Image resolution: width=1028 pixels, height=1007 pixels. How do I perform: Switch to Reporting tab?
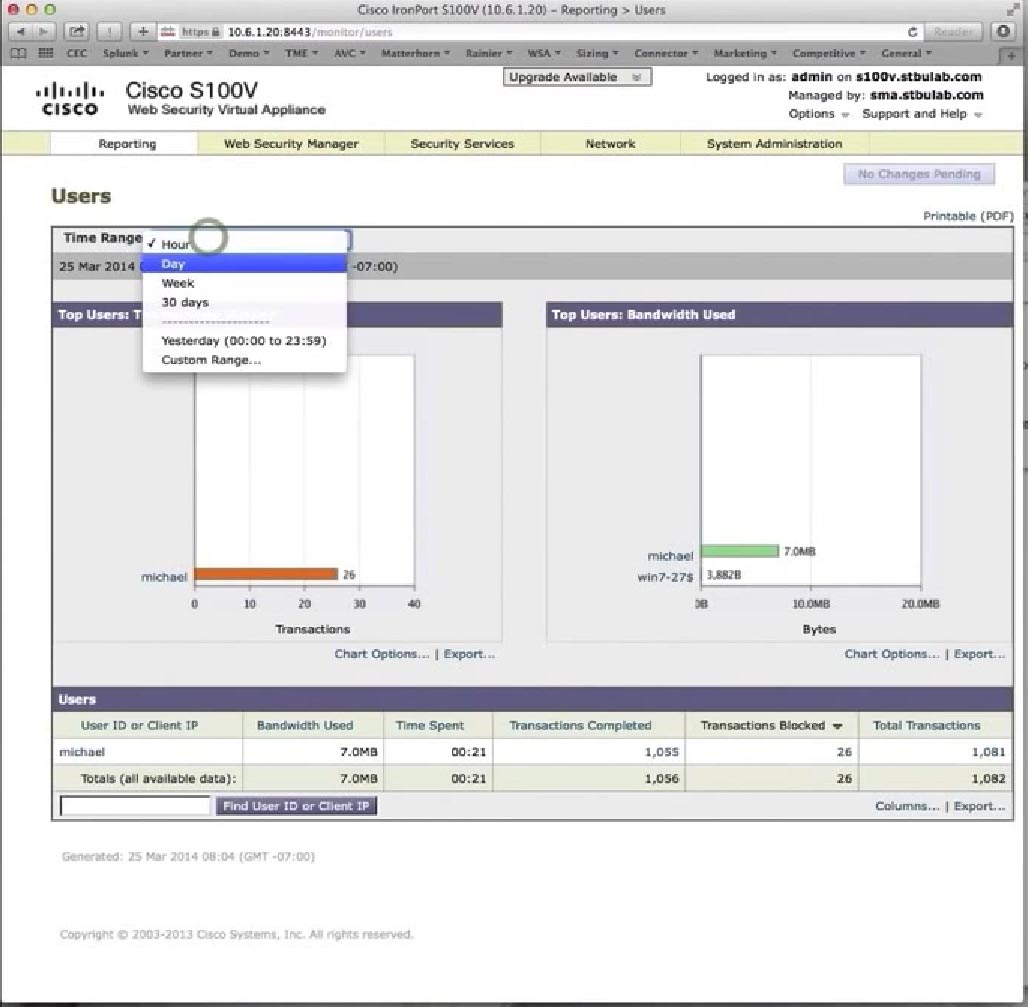pyautogui.click(x=127, y=144)
